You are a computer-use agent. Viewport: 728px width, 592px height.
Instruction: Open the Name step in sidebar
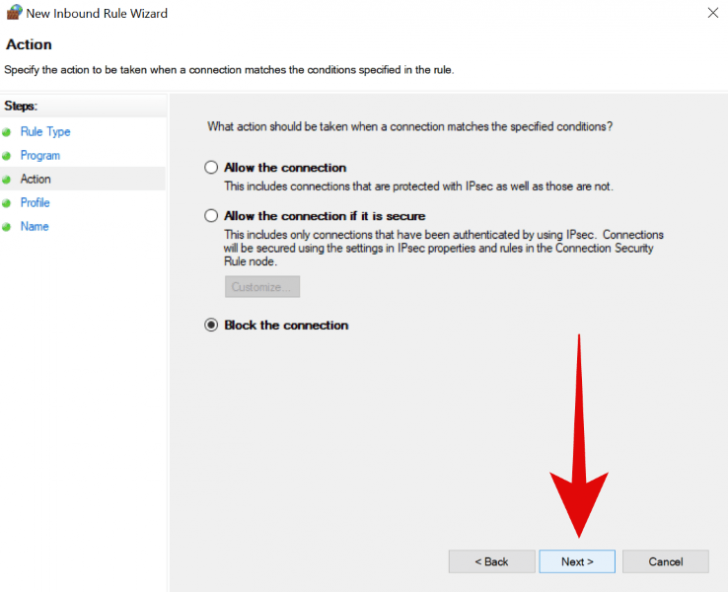click(x=34, y=227)
